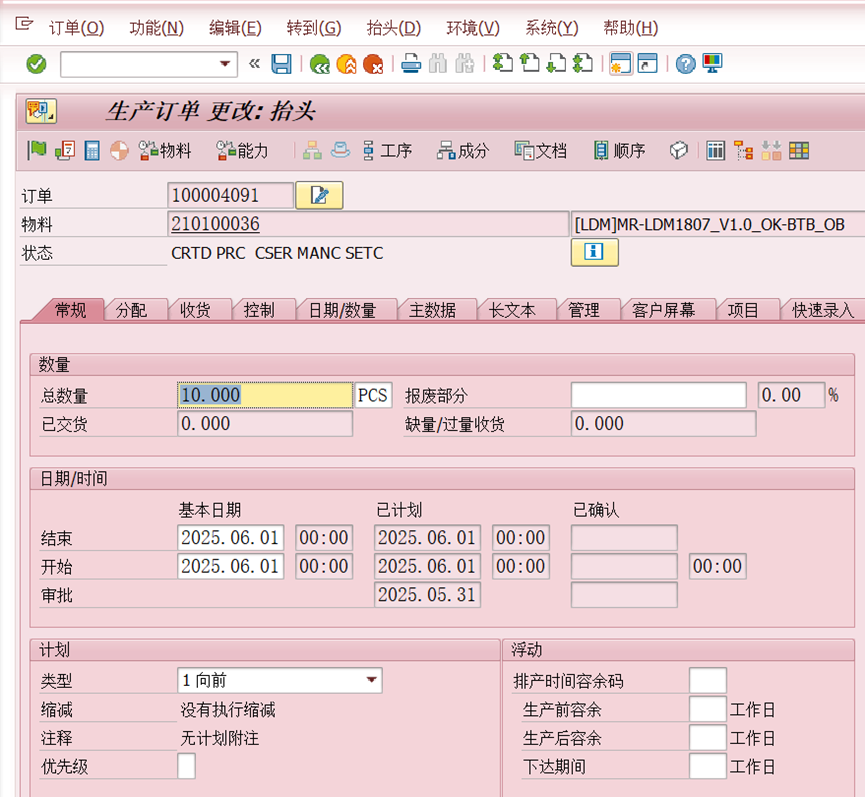The width and height of the screenshot is (865, 797).
Task: Open the 转到 menu
Action: 314,28
